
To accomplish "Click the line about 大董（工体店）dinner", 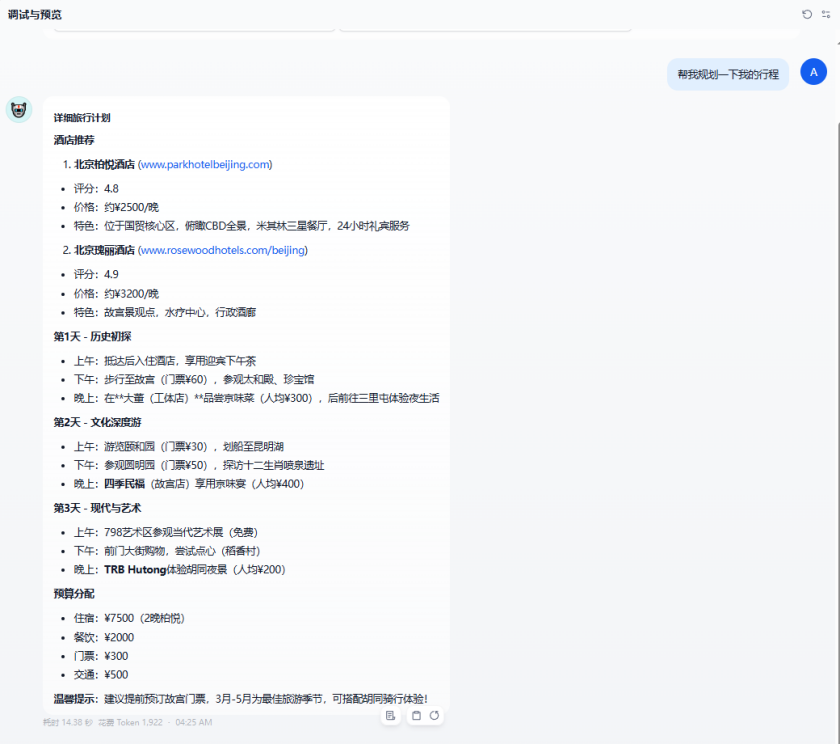I will [x=257, y=398].
